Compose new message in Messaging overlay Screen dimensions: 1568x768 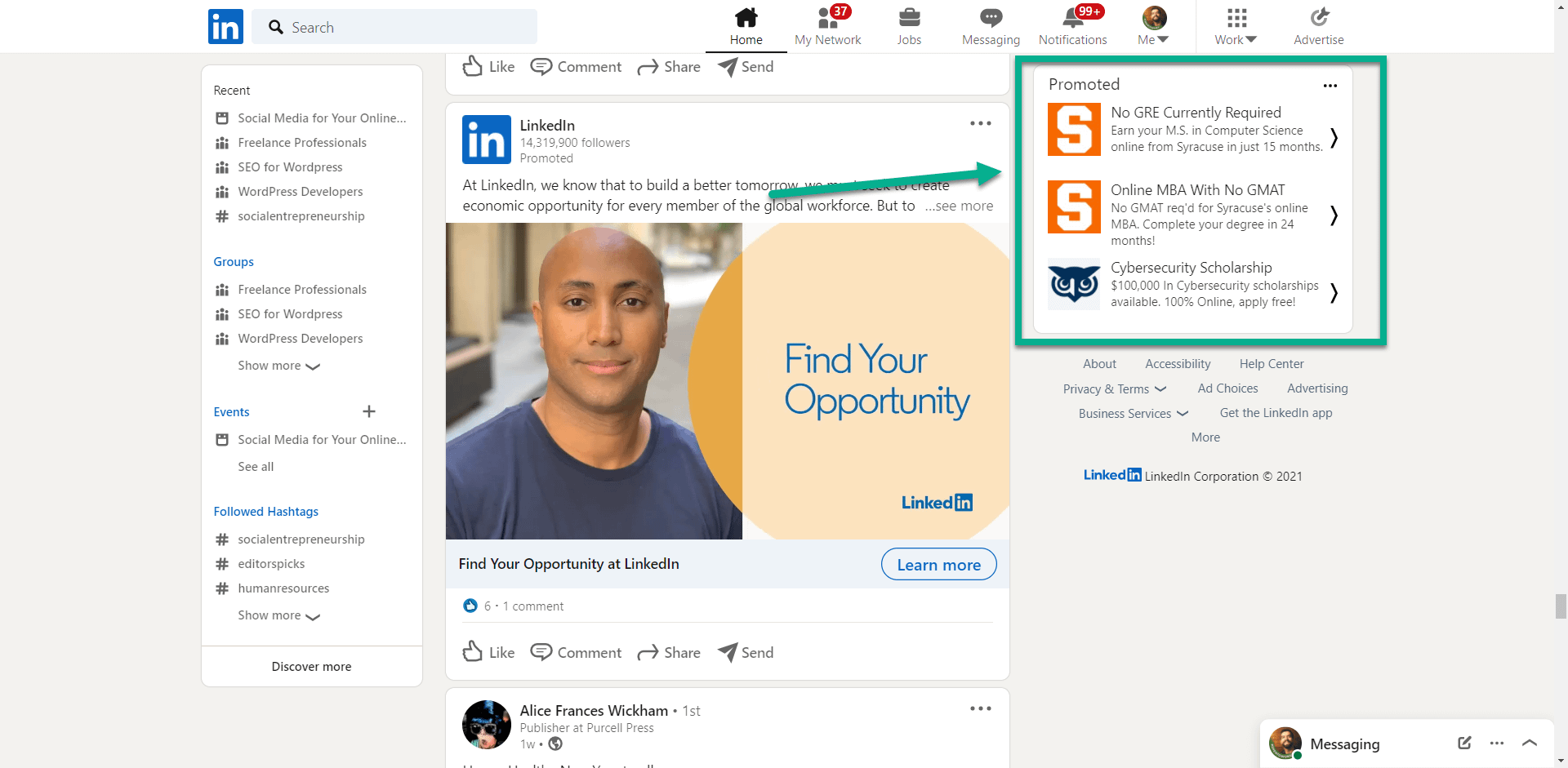pyautogui.click(x=1463, y=743)
